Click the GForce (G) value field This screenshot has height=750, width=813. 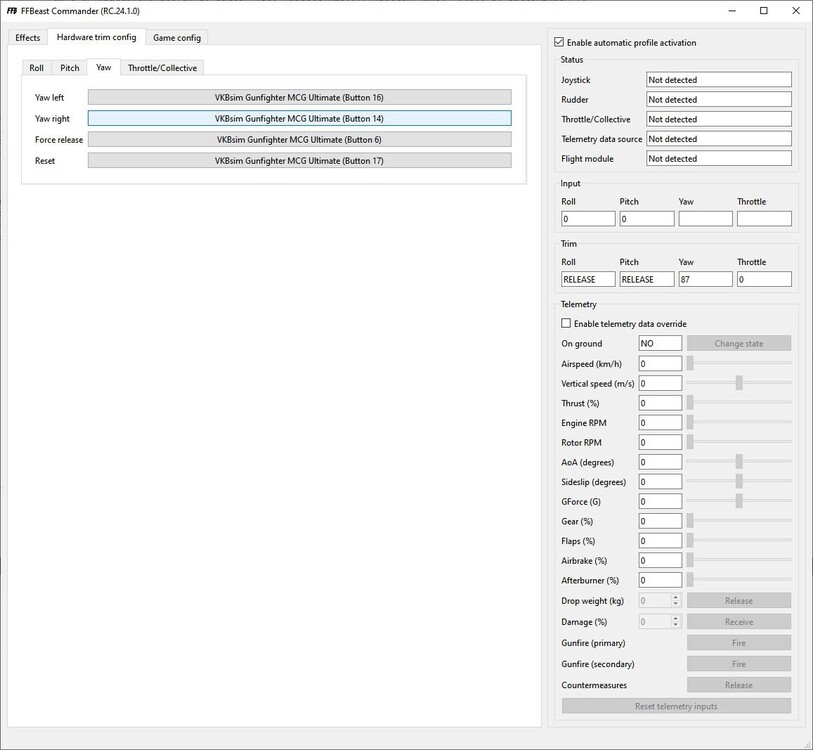pos(660,502)
